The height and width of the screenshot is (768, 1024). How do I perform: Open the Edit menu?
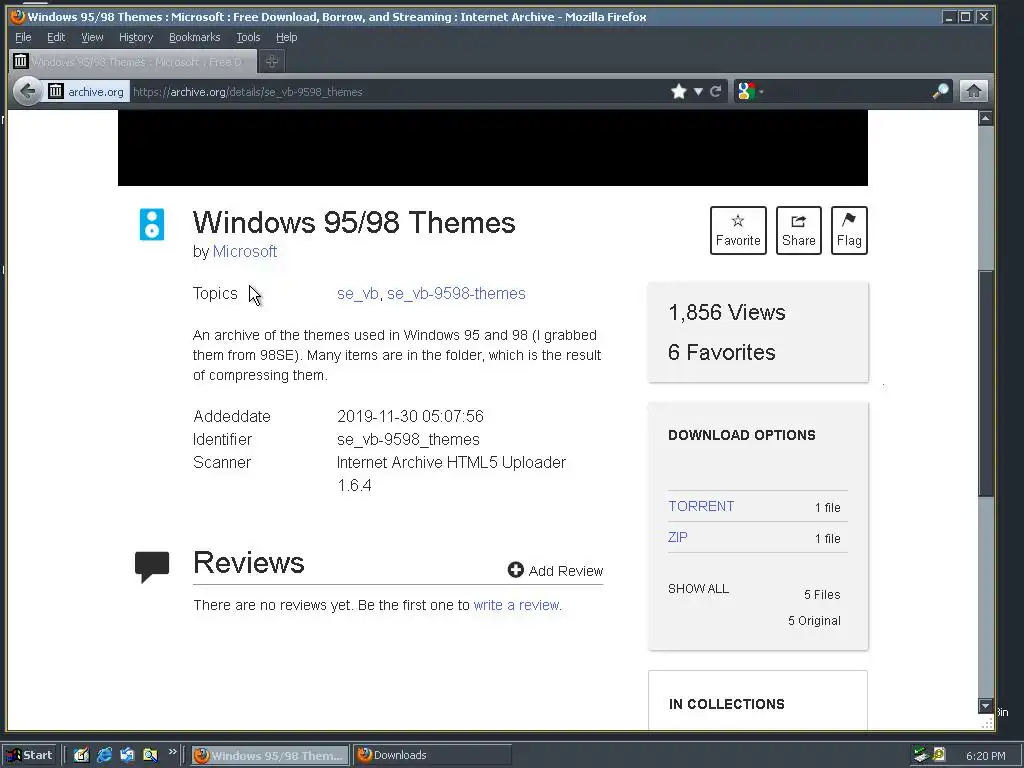click(56, 37)
